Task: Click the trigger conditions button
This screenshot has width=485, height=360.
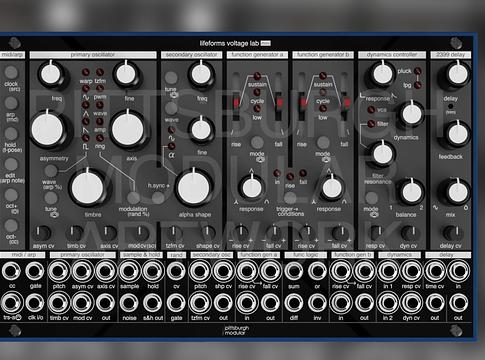Action: 290,198
